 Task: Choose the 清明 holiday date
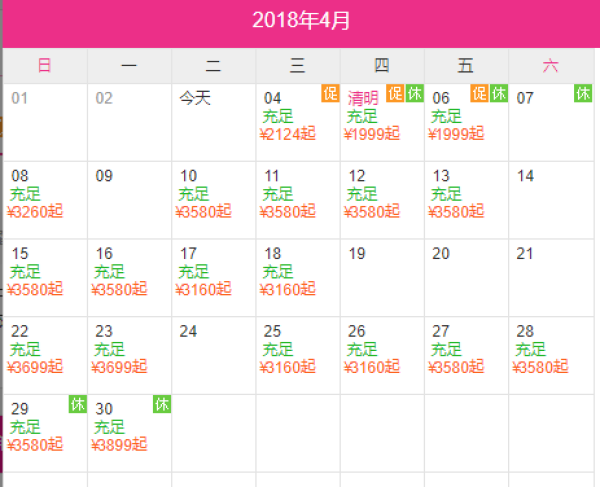point(382,122)
